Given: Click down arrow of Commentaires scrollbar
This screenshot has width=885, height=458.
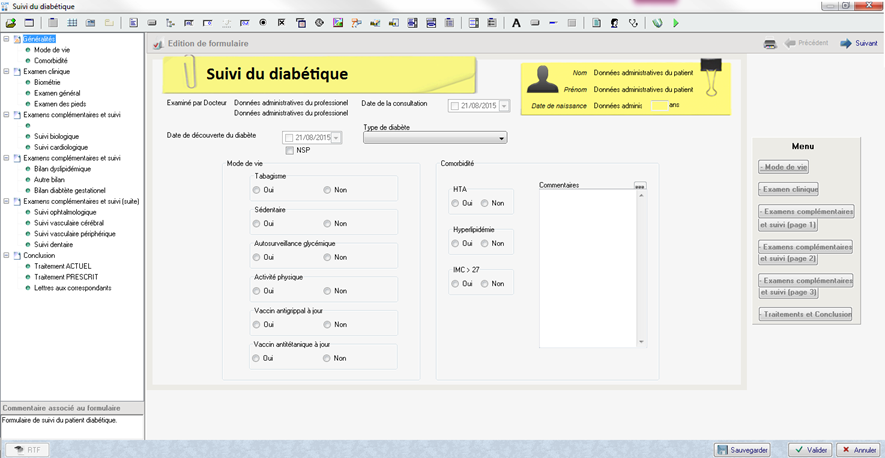Looking at the screenshot, I should coord(641,342).
